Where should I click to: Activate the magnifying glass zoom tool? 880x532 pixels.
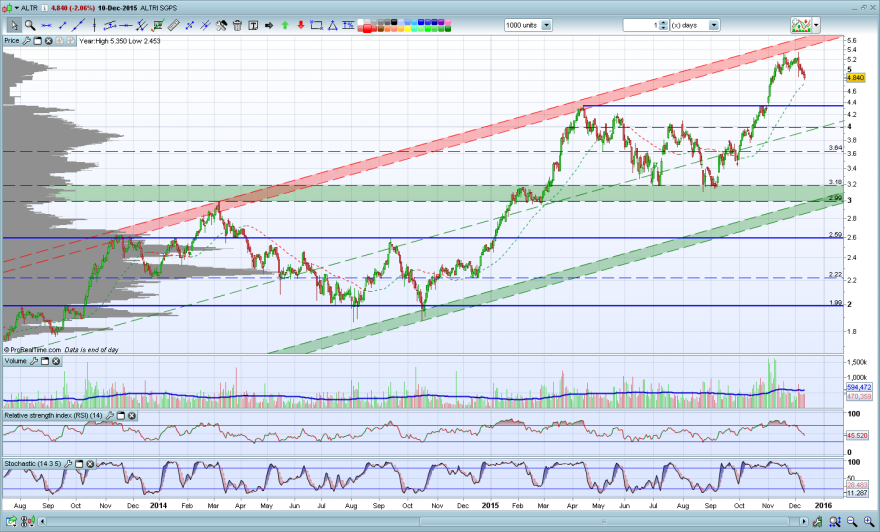point(30,25)
